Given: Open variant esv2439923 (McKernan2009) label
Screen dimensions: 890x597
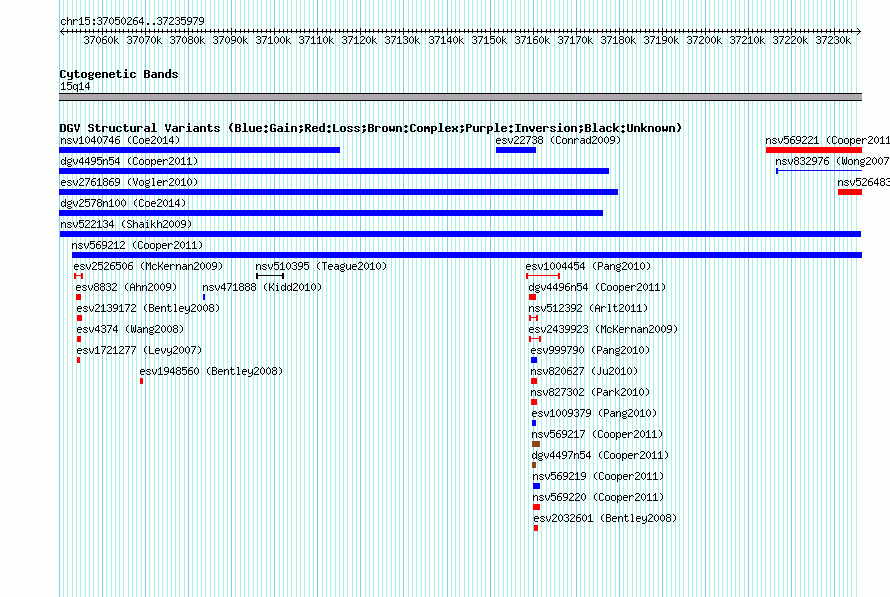Looking at the screenshot, I should pos(603,329).
